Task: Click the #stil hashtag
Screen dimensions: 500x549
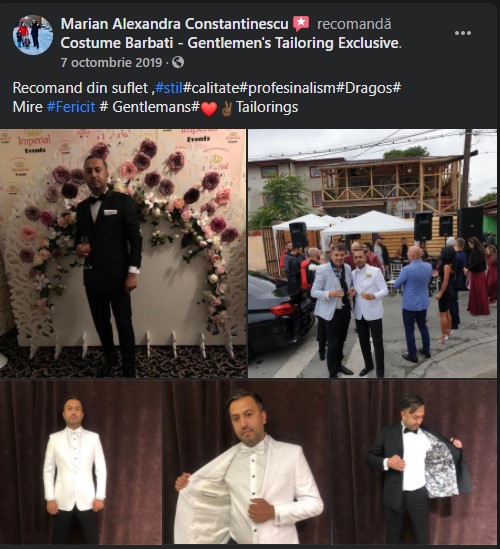Action: 169,88
